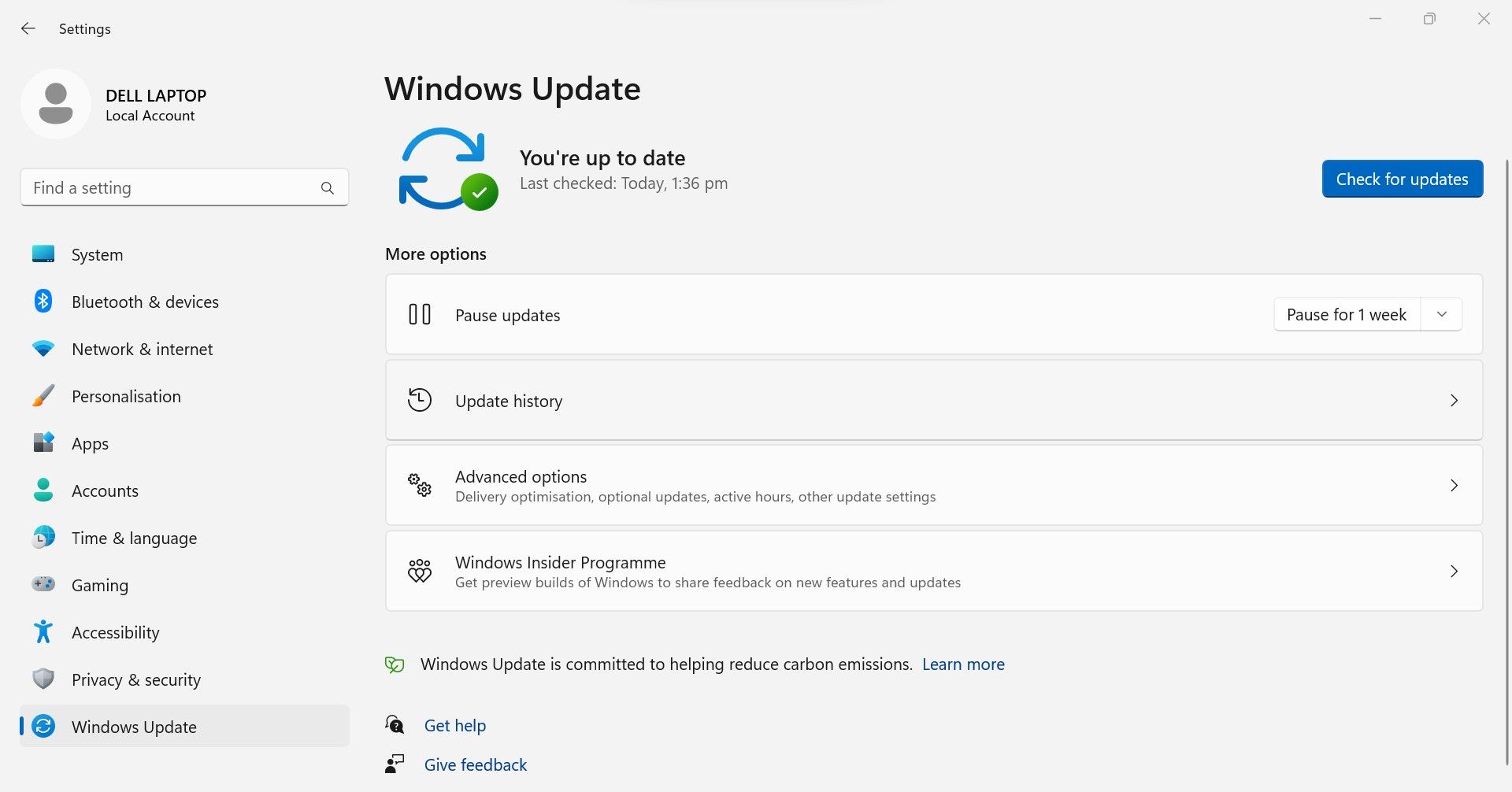Click the large update status sync icon
This screenshot has height=792, width=1512.
coord(448,169)
